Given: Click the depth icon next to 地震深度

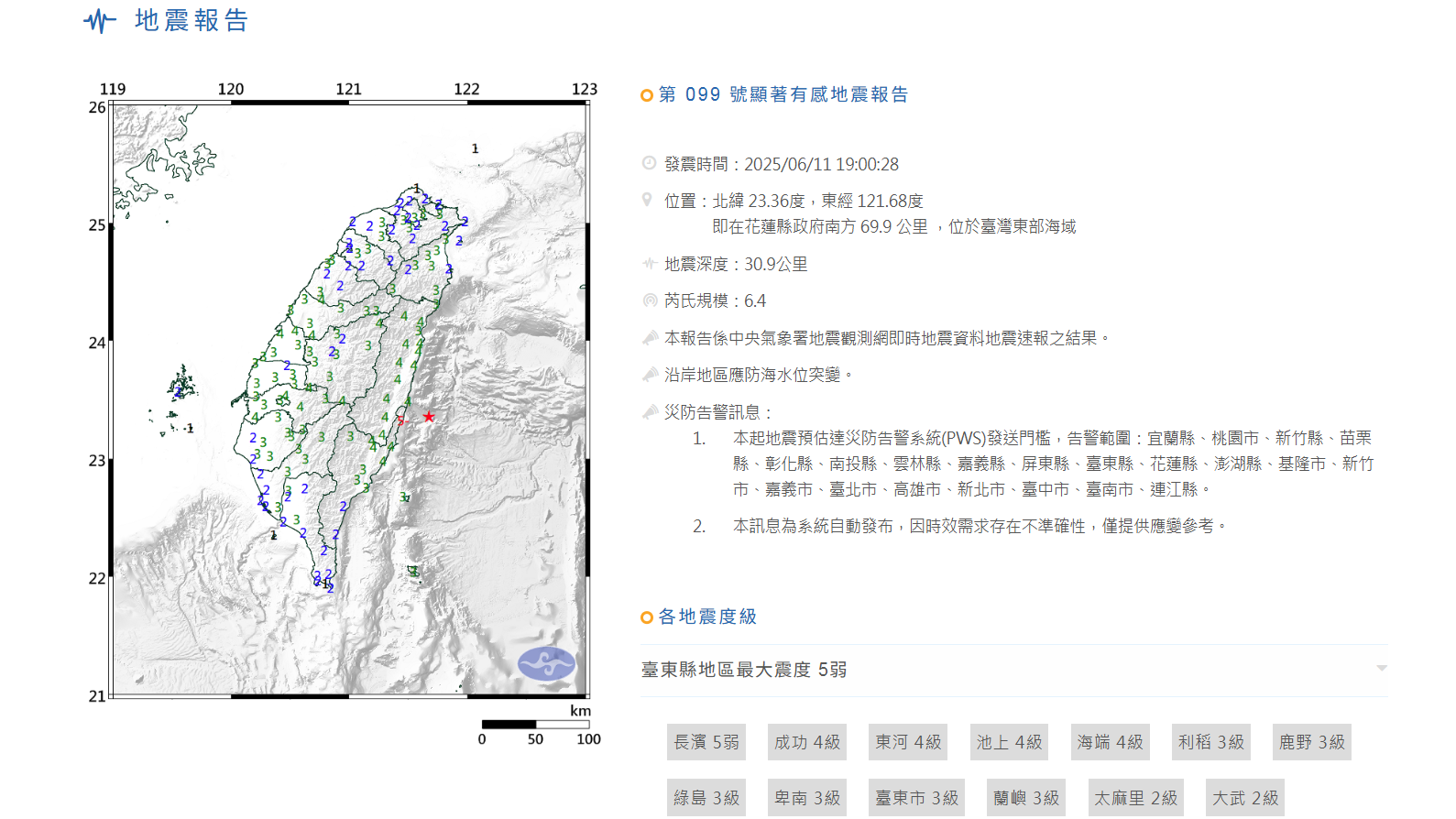Looking at the screenshot, I should pos(650,264).
